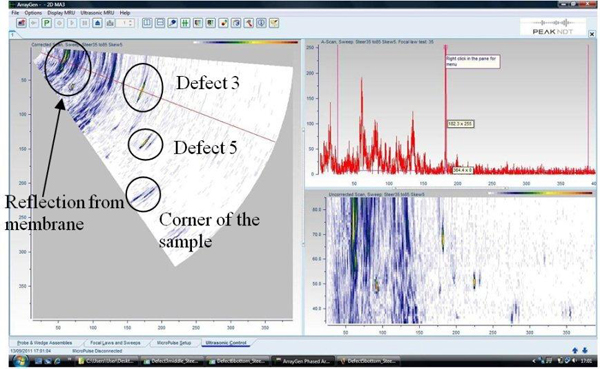Viewport: 600px width, 369px height.
Task: Click the Windows Start orb
Action: (x=21, y=361)
